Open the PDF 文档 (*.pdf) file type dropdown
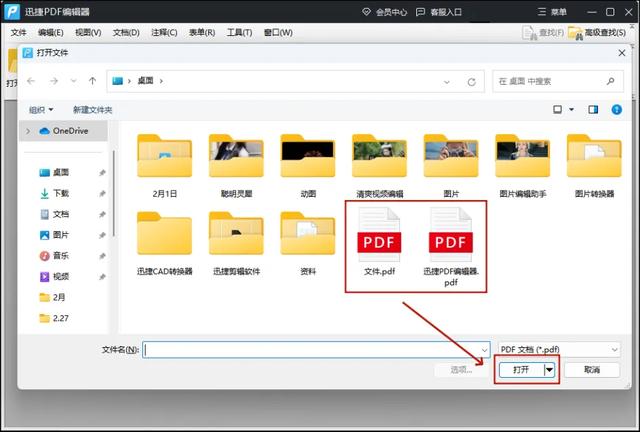This screenshot has width=640, height=432. click(x=559, y=350)
